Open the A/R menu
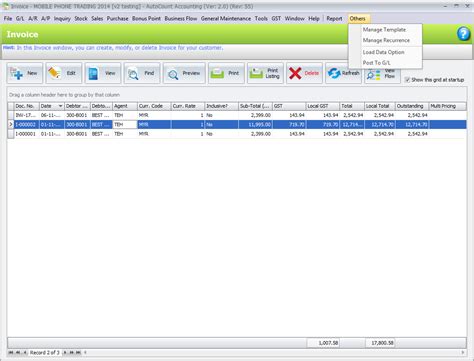 click(33, 19)
